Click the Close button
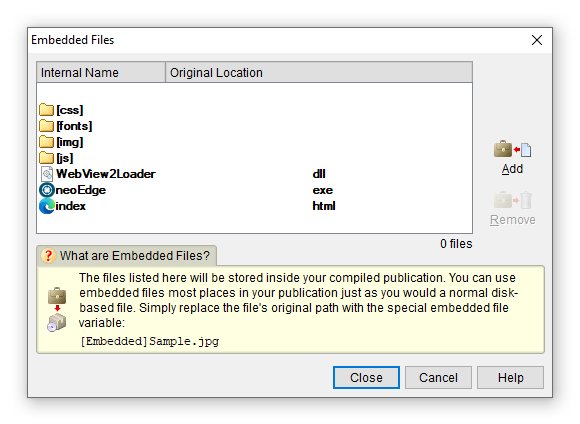 366,377
